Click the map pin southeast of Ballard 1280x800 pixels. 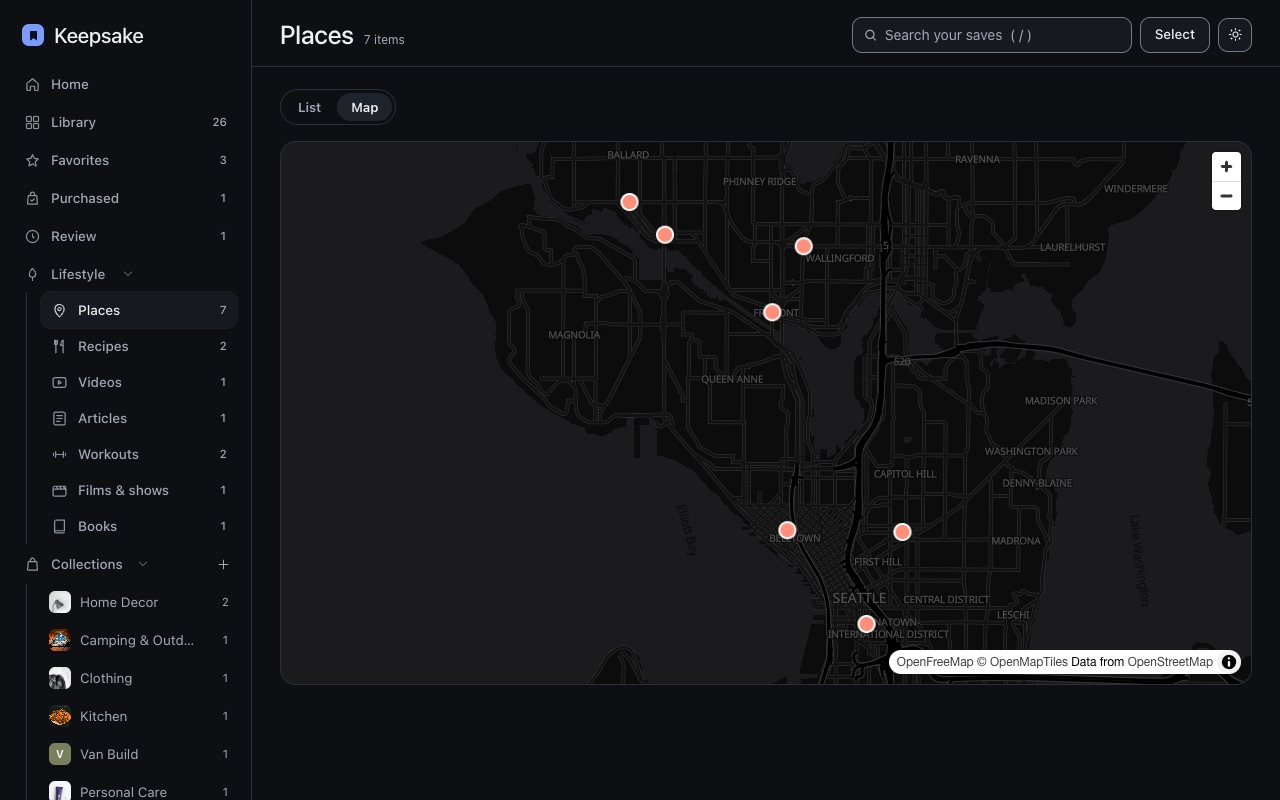tap(665, 235)
